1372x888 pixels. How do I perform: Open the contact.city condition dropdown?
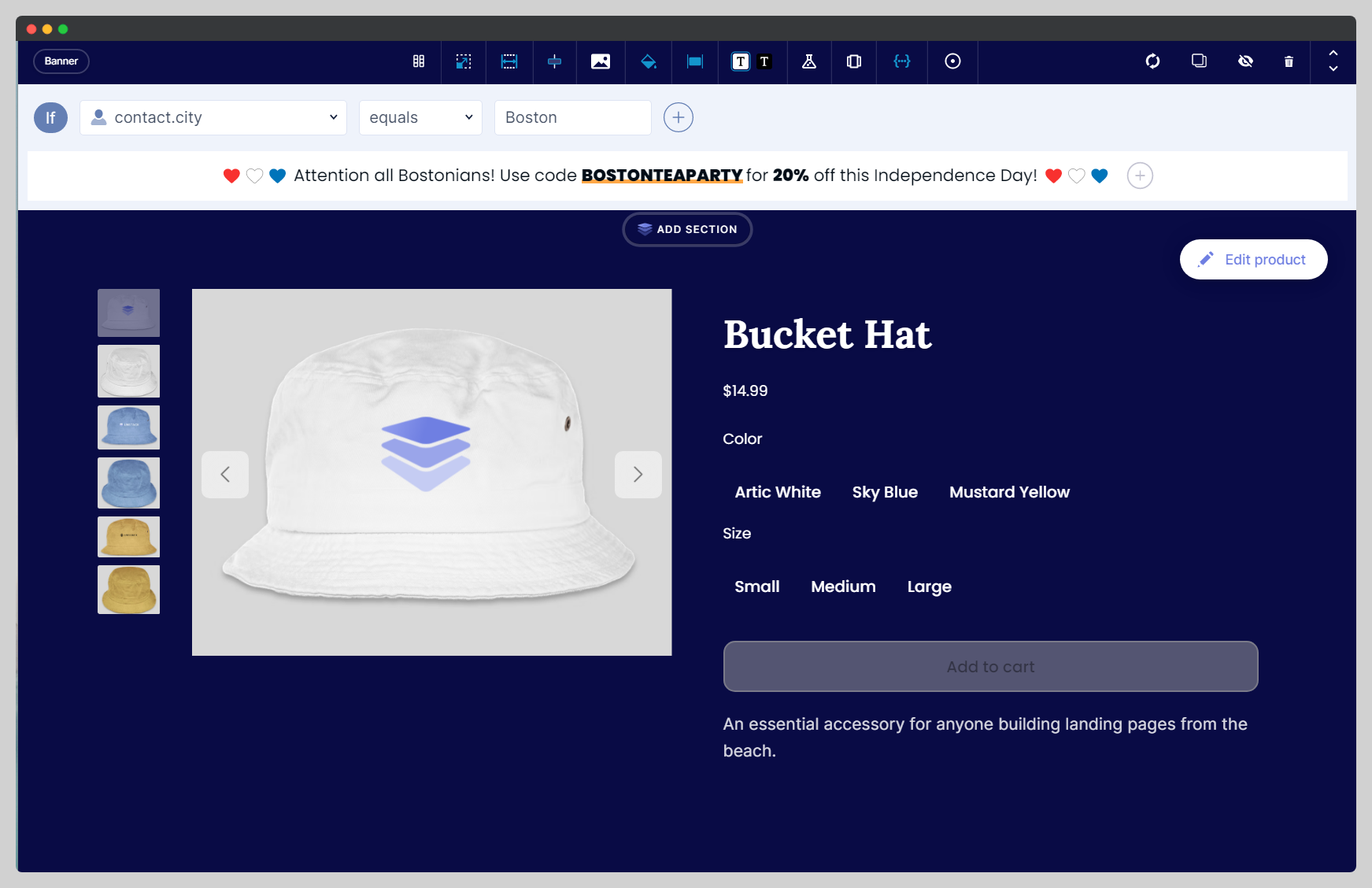(x=213, y=117)
